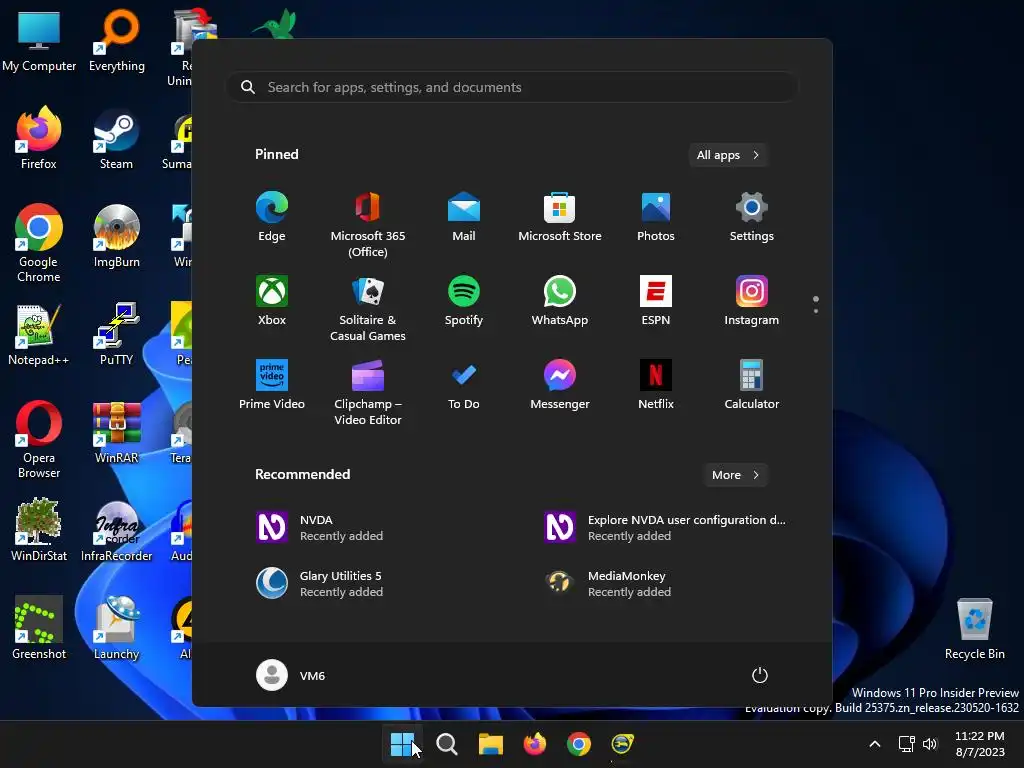Click the Start button on taskbar
Screen dimensions: 1024x768
pos(402,744)
